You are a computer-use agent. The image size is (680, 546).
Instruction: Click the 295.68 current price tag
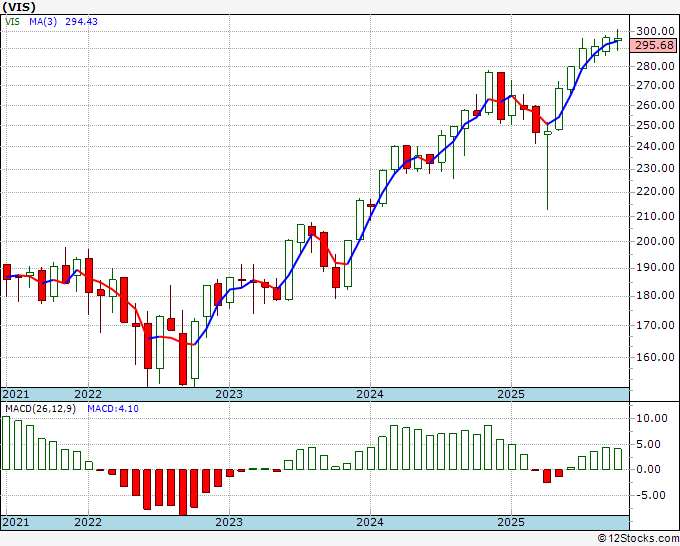pyautogui.click(x=654, y=45)
